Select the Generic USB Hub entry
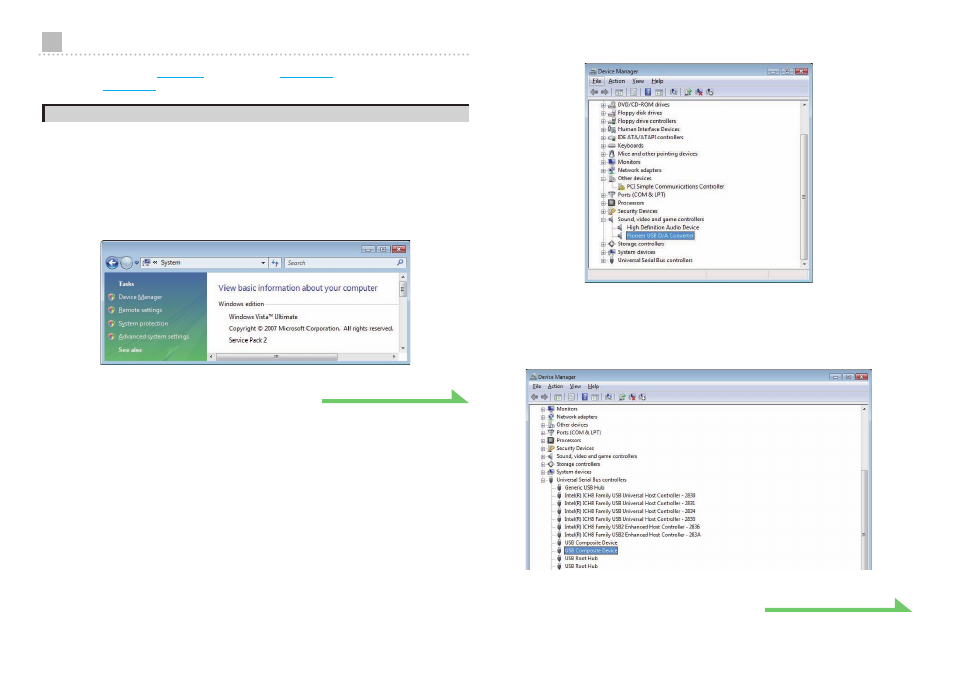Viewport: 954px width, 674px height. coord(584,488)
